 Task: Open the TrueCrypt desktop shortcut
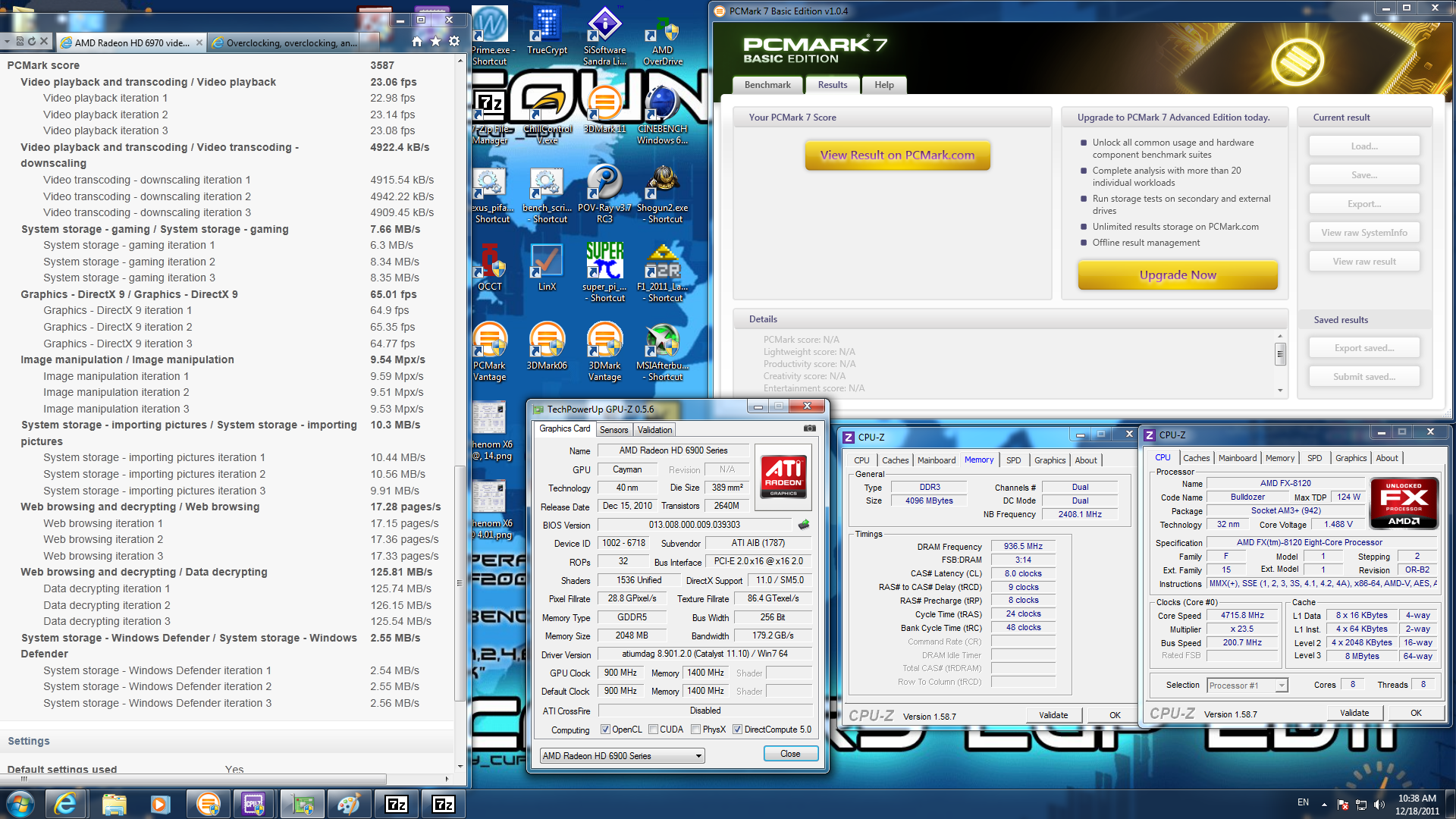point(547,30)
